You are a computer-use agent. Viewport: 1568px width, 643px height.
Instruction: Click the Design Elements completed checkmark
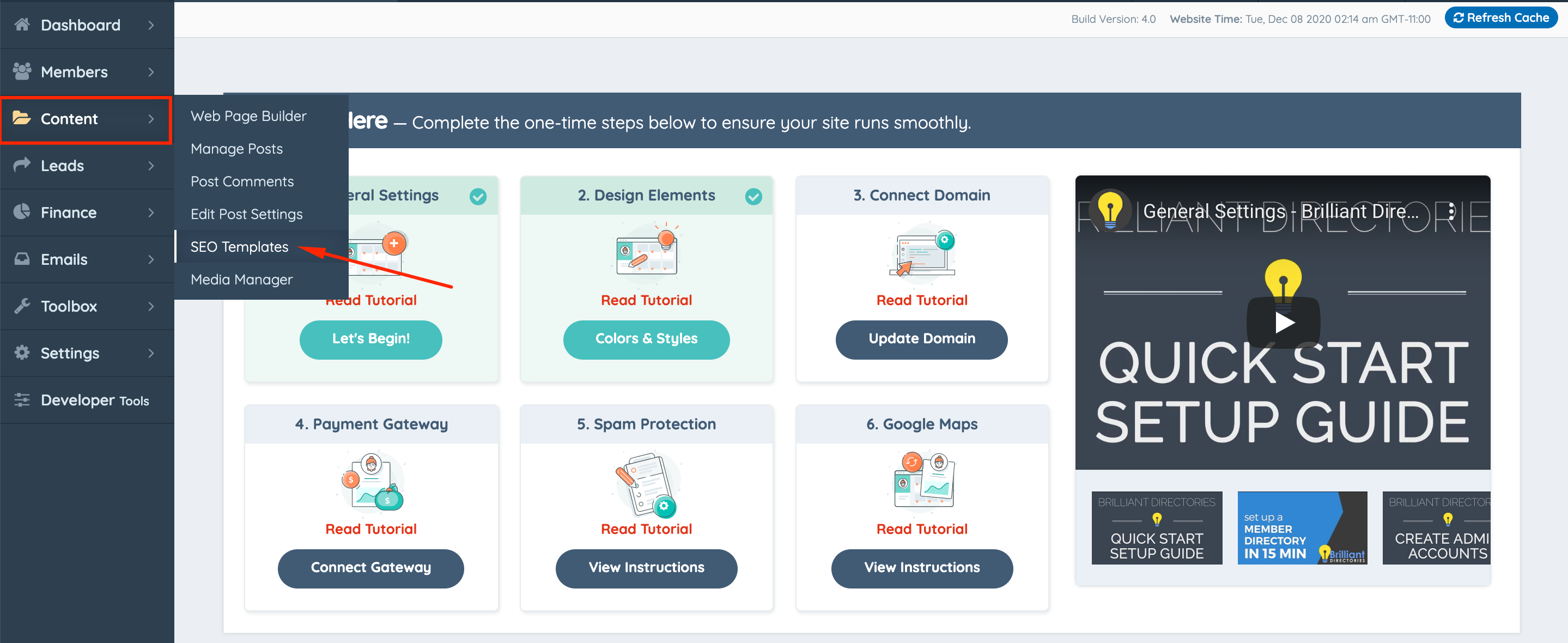click(x=753, y=196)
